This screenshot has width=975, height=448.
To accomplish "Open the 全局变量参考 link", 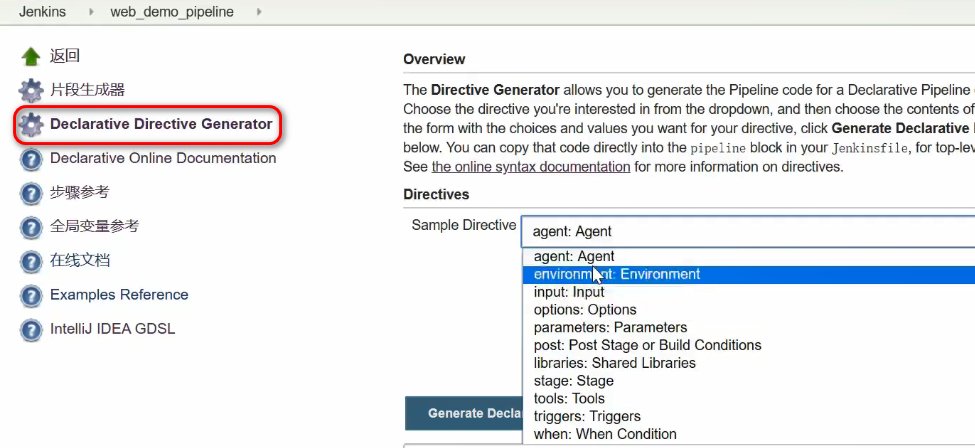I will click(95, 226).
